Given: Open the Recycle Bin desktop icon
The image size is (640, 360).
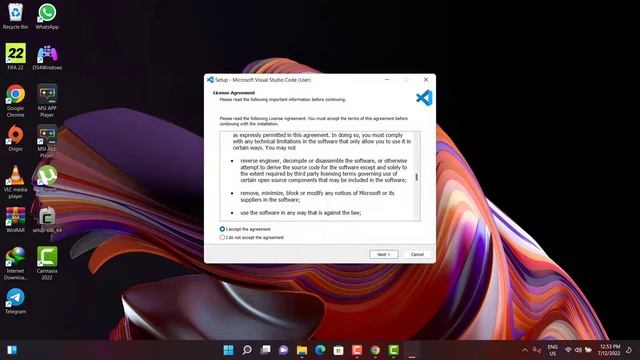Looking at the screenshot, I should tap(15, 16).
